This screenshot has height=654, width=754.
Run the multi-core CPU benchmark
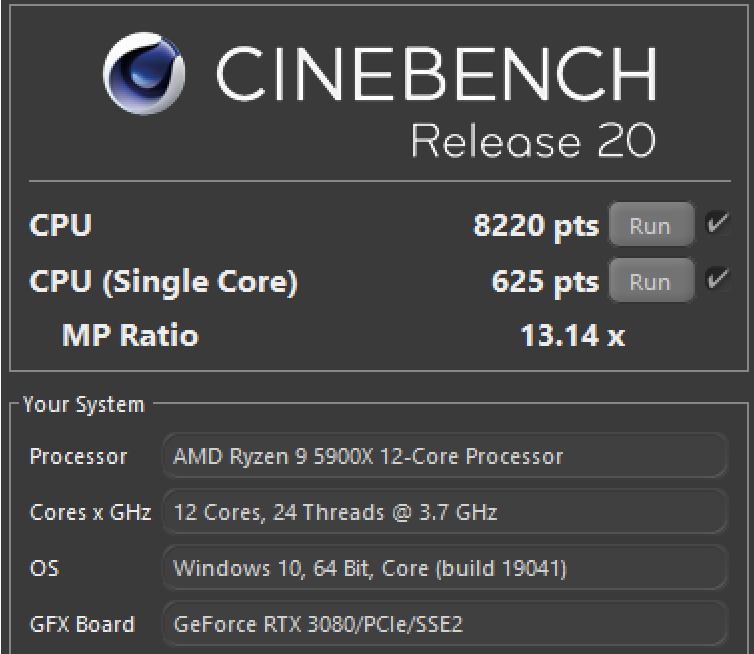[x=651, y=225]
